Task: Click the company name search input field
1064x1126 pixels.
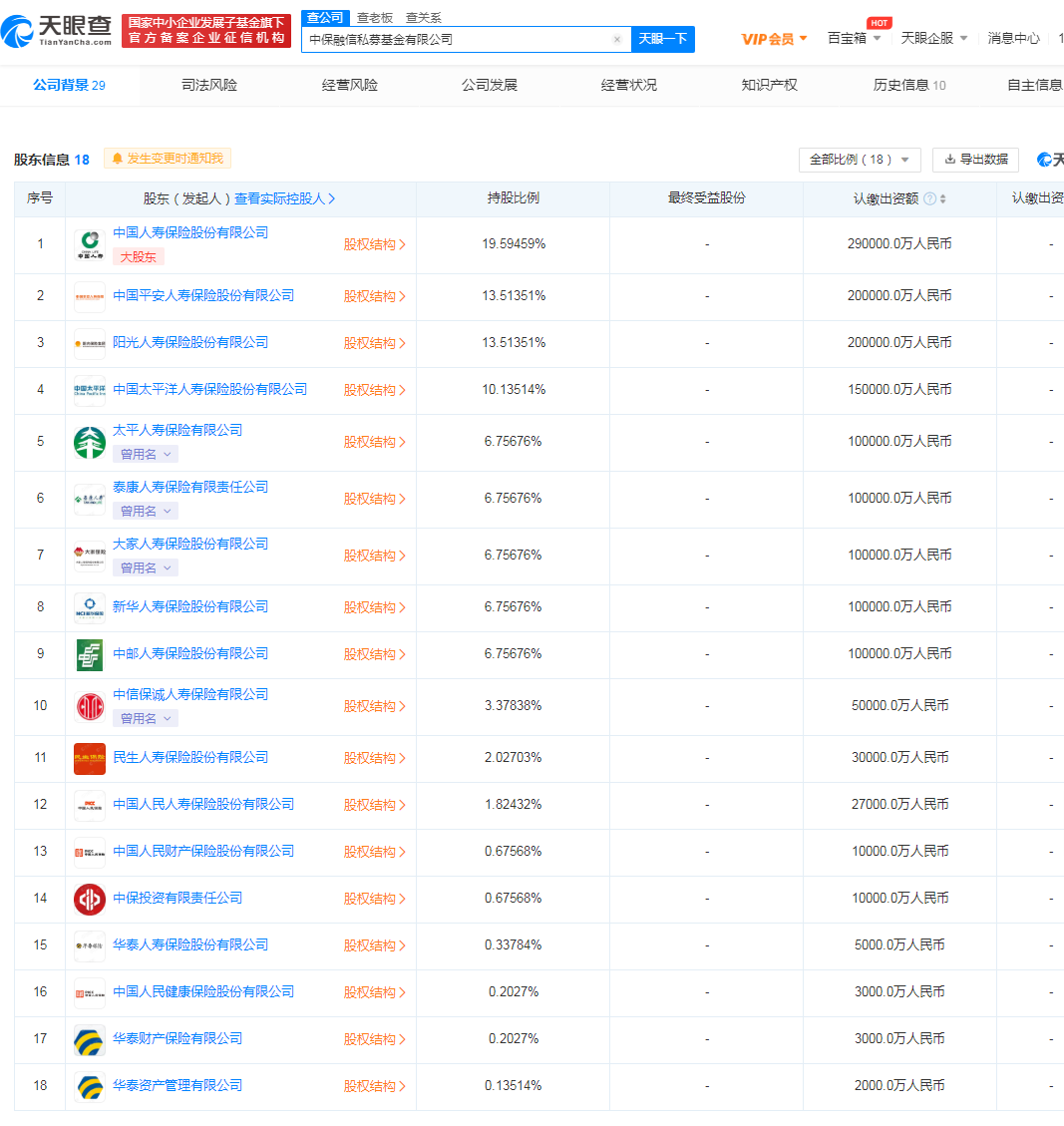Action: pos(449,39)
